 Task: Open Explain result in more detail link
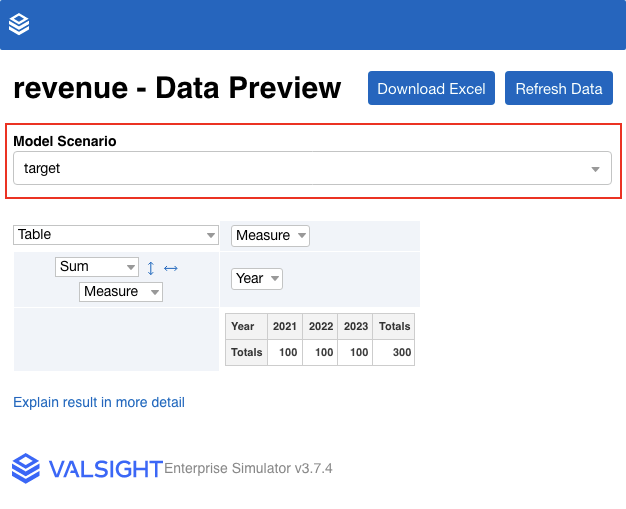(x=99, y=402)
